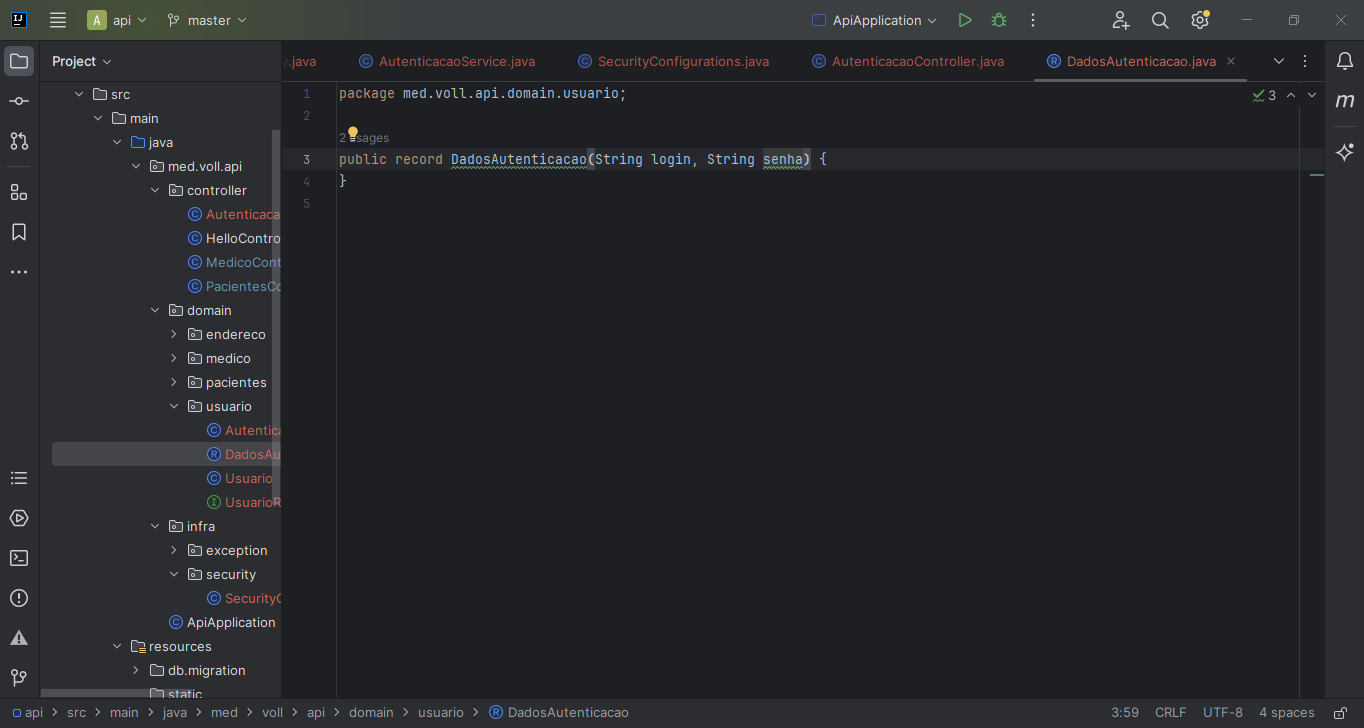Screen dimensions: 1364x728
Task: Expand the exception package
Action: click(x=174, y=550)
